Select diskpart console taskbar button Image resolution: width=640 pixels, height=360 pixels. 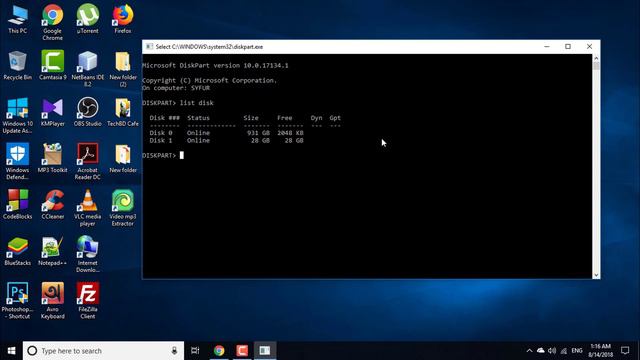265,351
